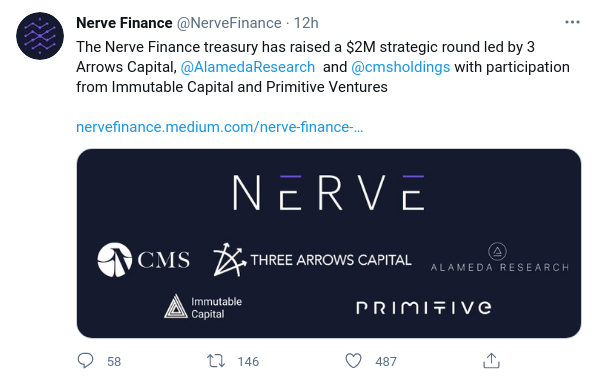
Task: Click the Nerve Finance display name
Action: point(124,23)
